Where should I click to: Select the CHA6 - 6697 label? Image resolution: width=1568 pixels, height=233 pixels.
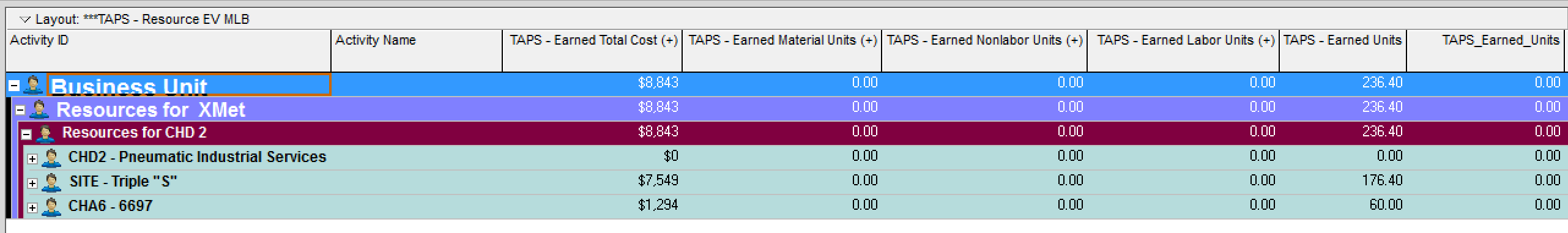[110, 206]
